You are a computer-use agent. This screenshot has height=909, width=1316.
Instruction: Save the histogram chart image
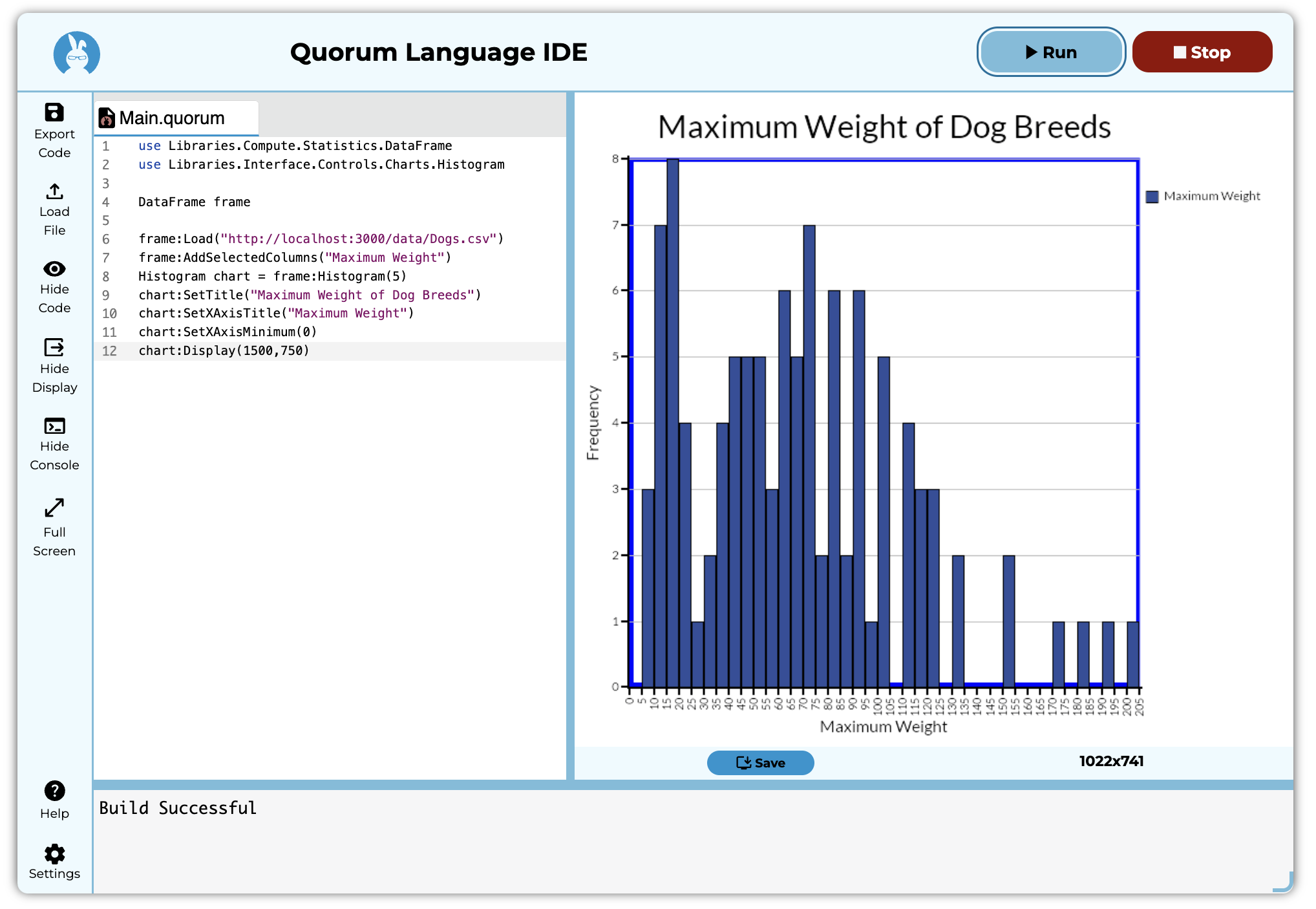[760, 763]
